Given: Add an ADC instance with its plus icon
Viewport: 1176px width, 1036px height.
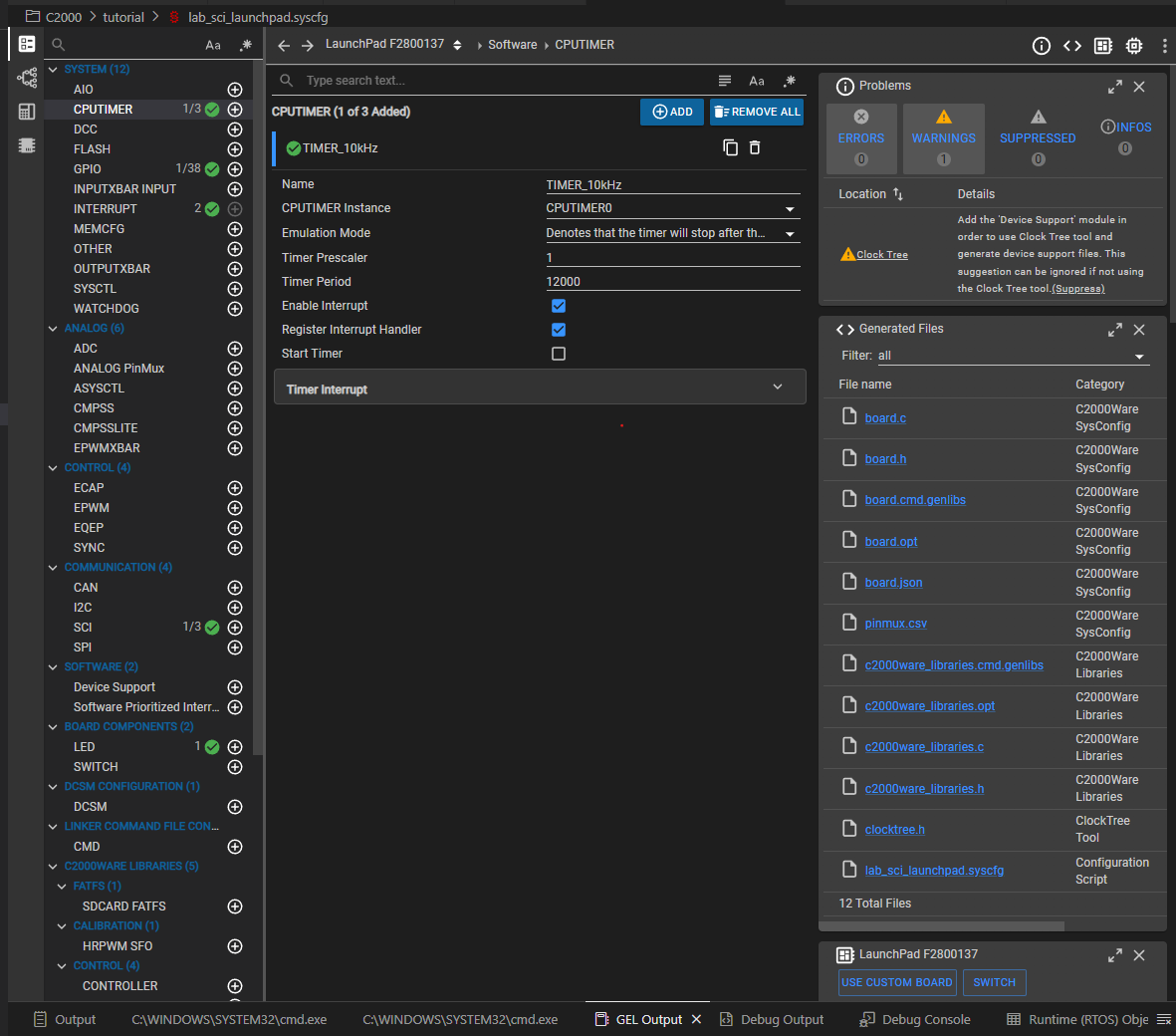Looking at the screenshot, I should pyautogui.click(x=235, y=349).
